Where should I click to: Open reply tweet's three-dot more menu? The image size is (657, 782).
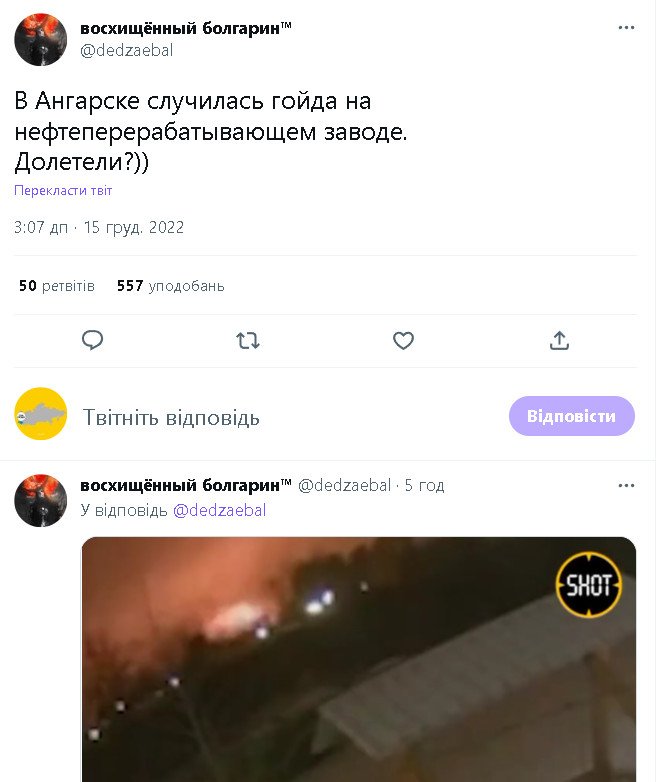point(626,485)
